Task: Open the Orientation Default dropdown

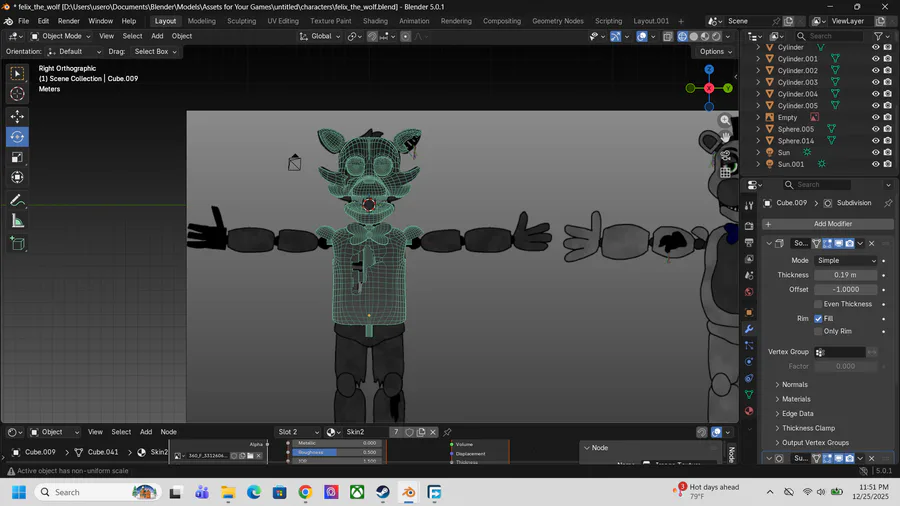Action: click(x=74, y=52)
